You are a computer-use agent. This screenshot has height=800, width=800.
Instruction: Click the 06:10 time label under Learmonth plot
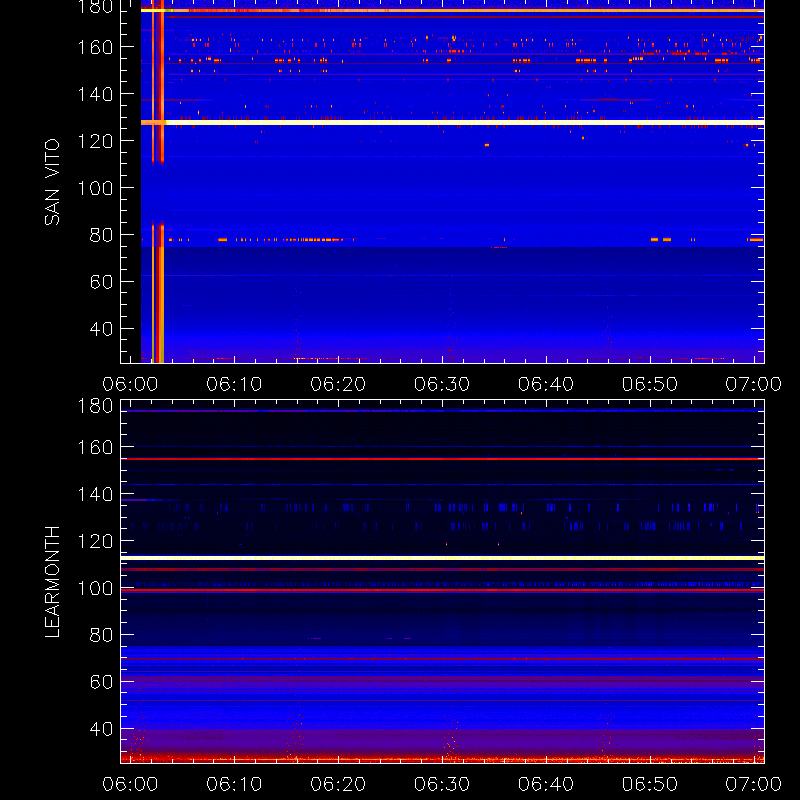[x=234, y=784]
